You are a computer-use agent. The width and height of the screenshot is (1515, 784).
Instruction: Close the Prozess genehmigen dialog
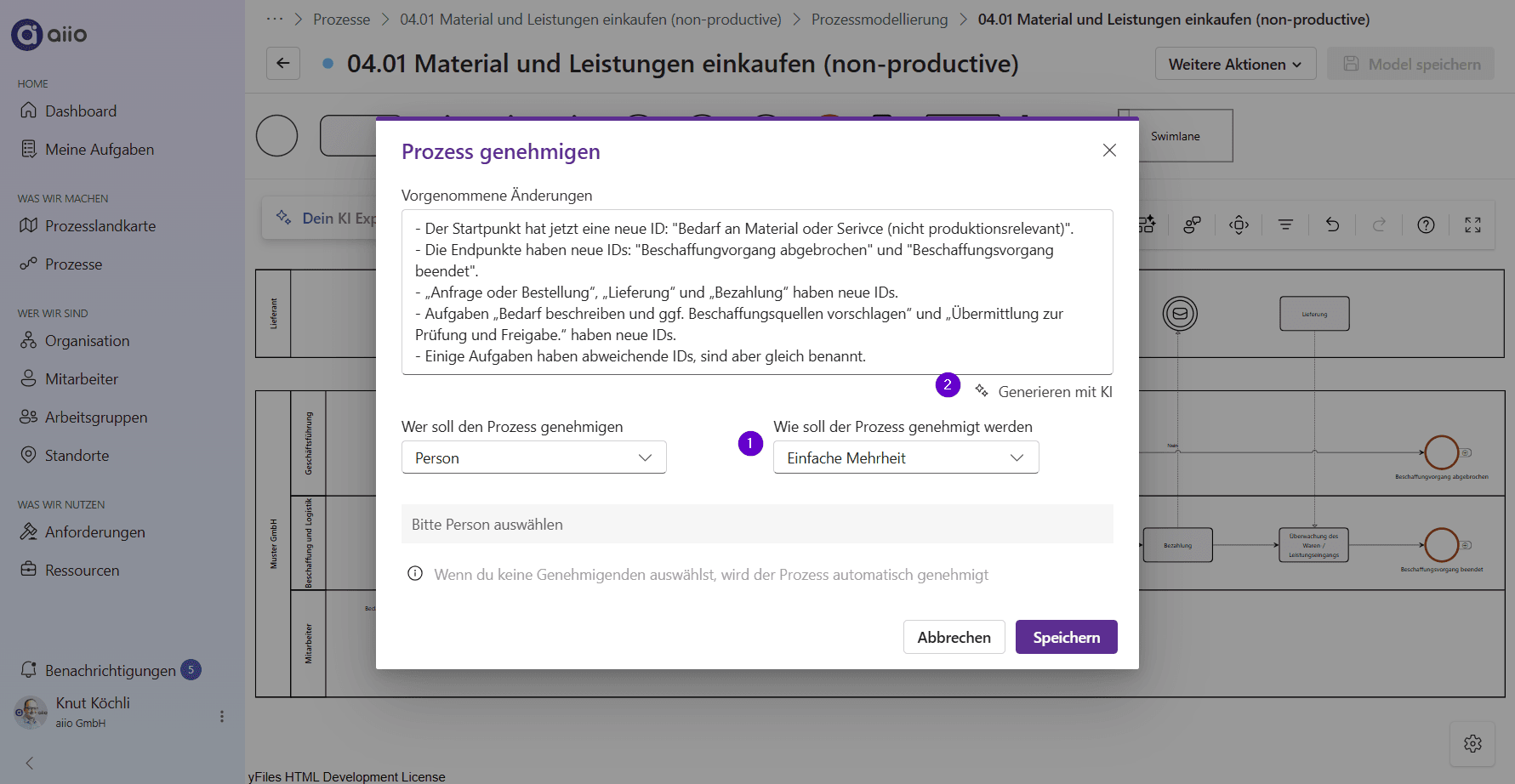tap(1109, 151)
